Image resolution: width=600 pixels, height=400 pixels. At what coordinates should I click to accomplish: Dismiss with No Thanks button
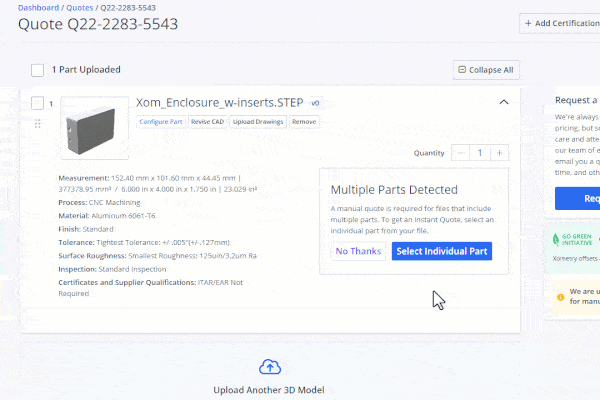tap(358, 251)
